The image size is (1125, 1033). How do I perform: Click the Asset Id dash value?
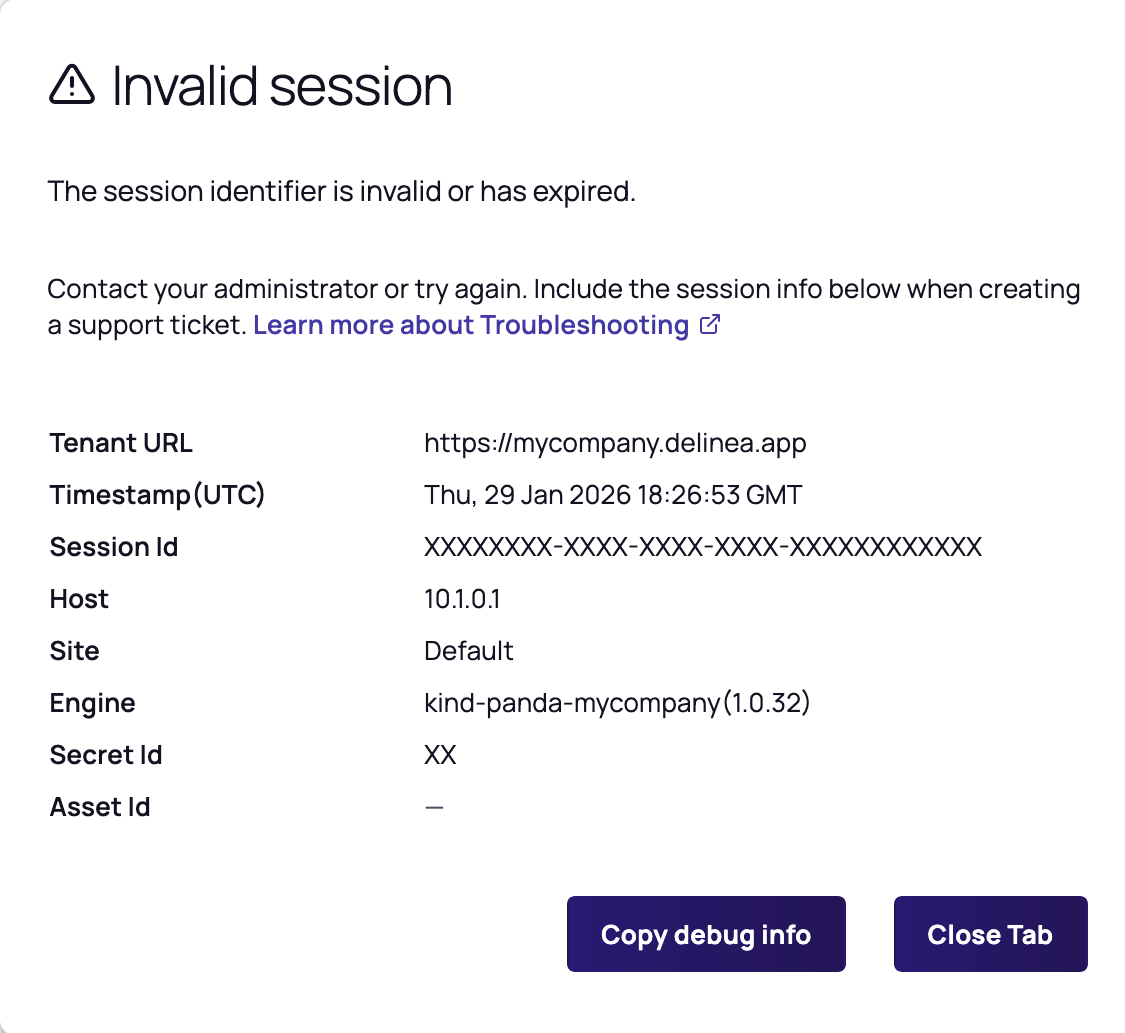[434, 807]
